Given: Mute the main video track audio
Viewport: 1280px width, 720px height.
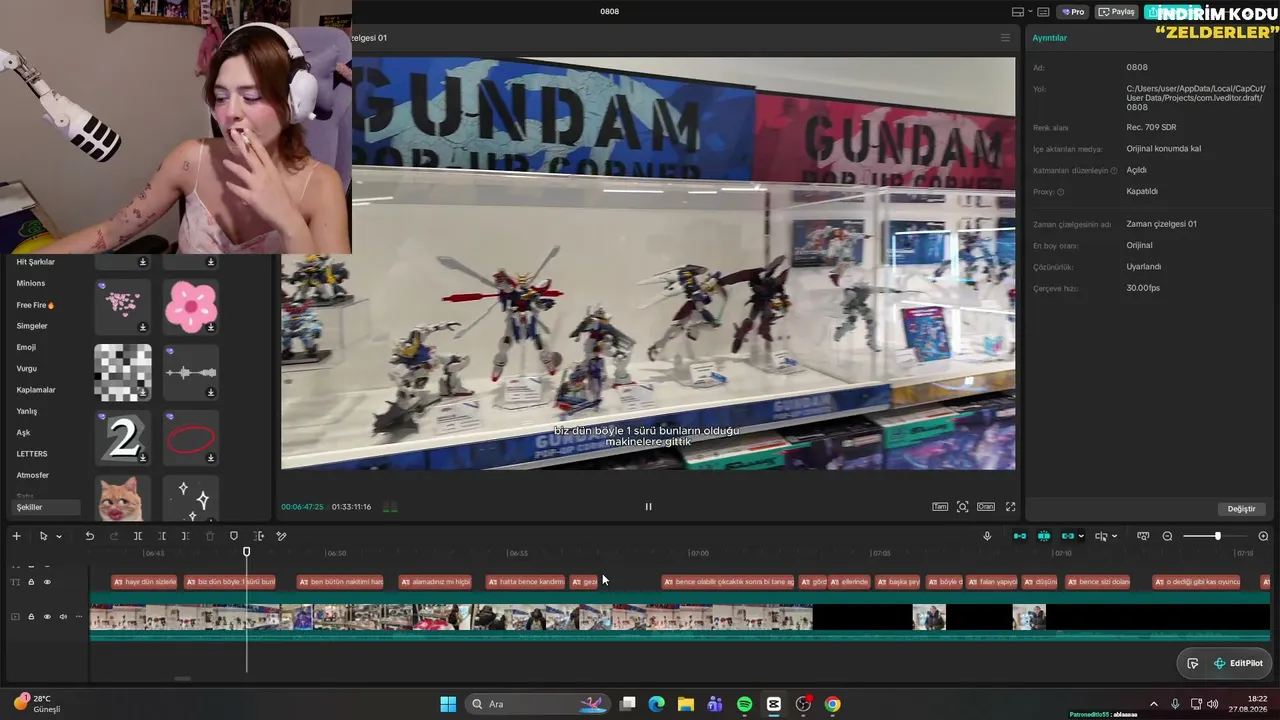Looking at the screenshot, I should [x=63, y=617].
